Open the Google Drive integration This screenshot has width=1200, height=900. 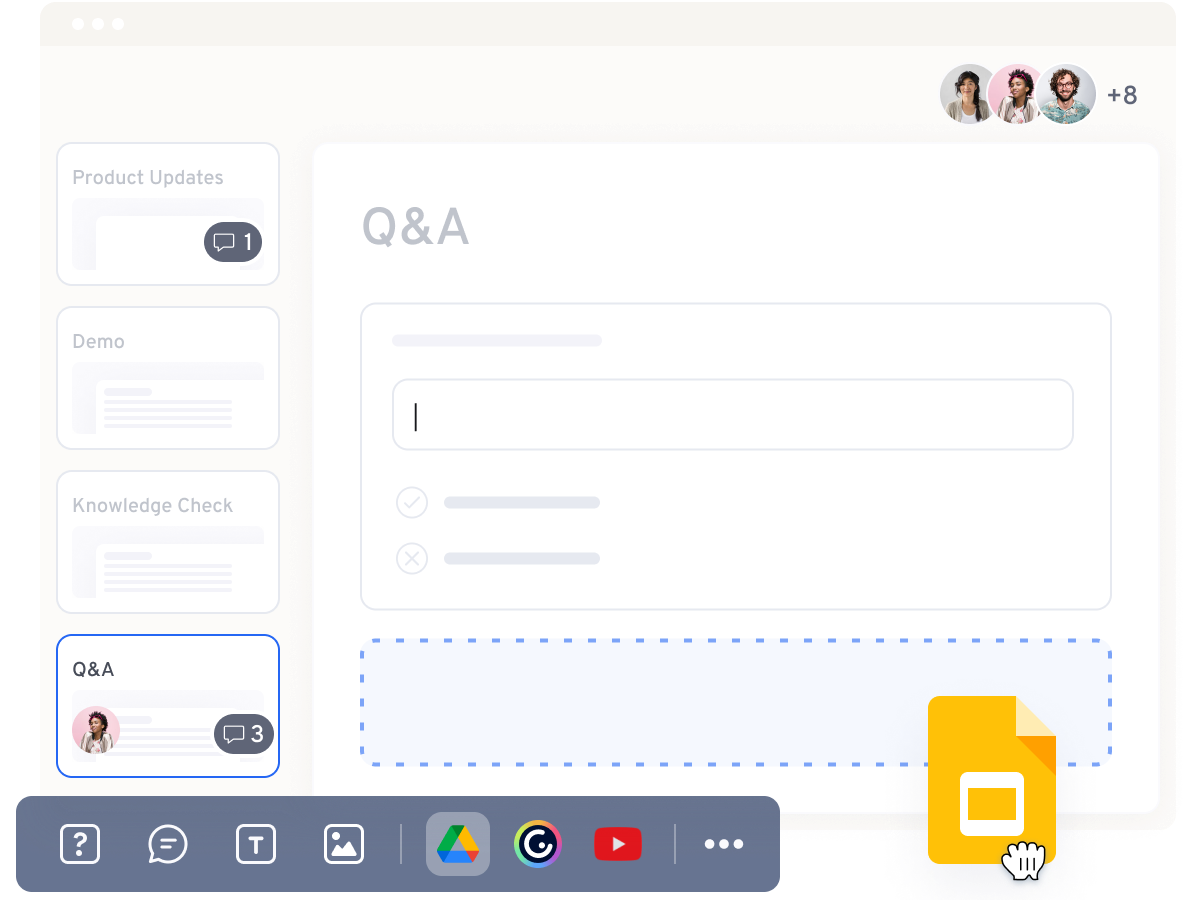pos(458,844)
